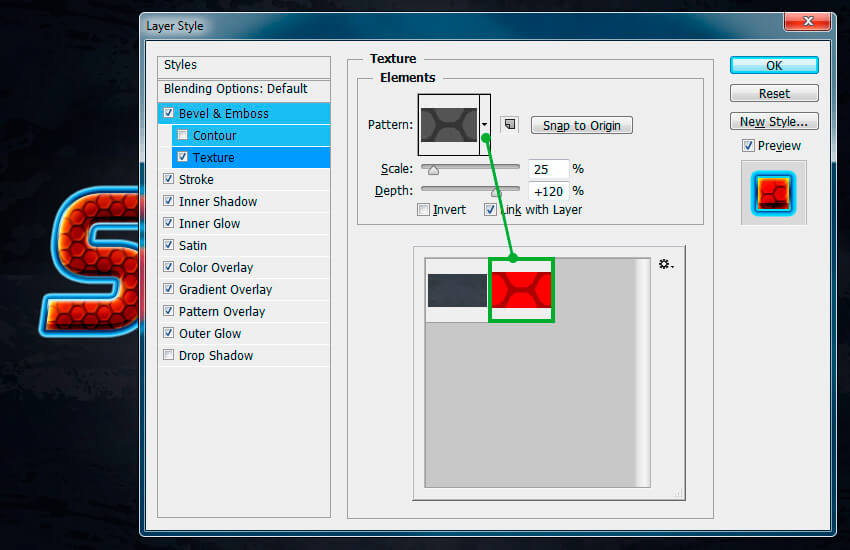The width and height of the screenshot is (850, 550).
Task: Select the red hexagon pattern thumbnail
Action: click(520, 290)
